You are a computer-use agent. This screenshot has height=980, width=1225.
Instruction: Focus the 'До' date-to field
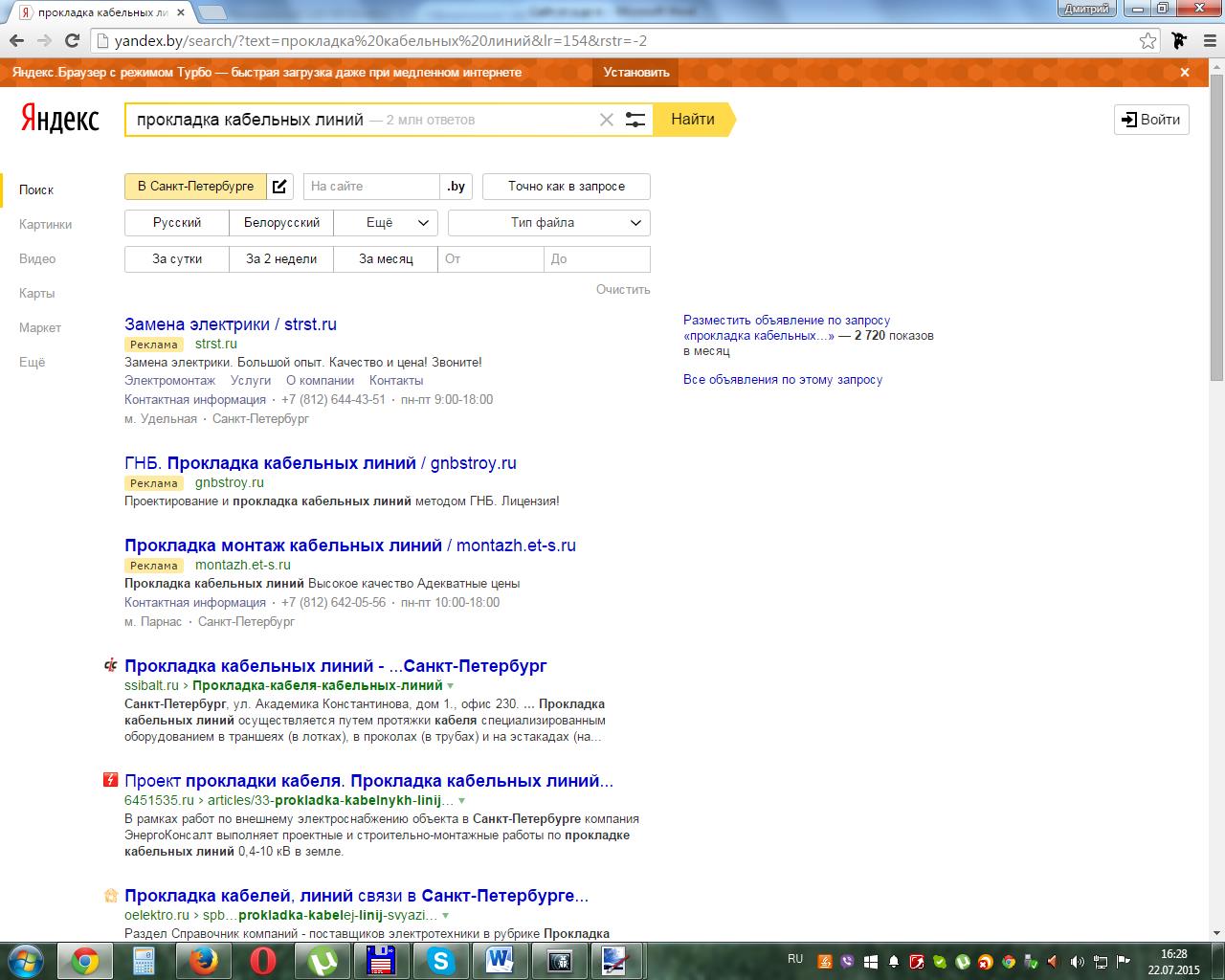597,259
